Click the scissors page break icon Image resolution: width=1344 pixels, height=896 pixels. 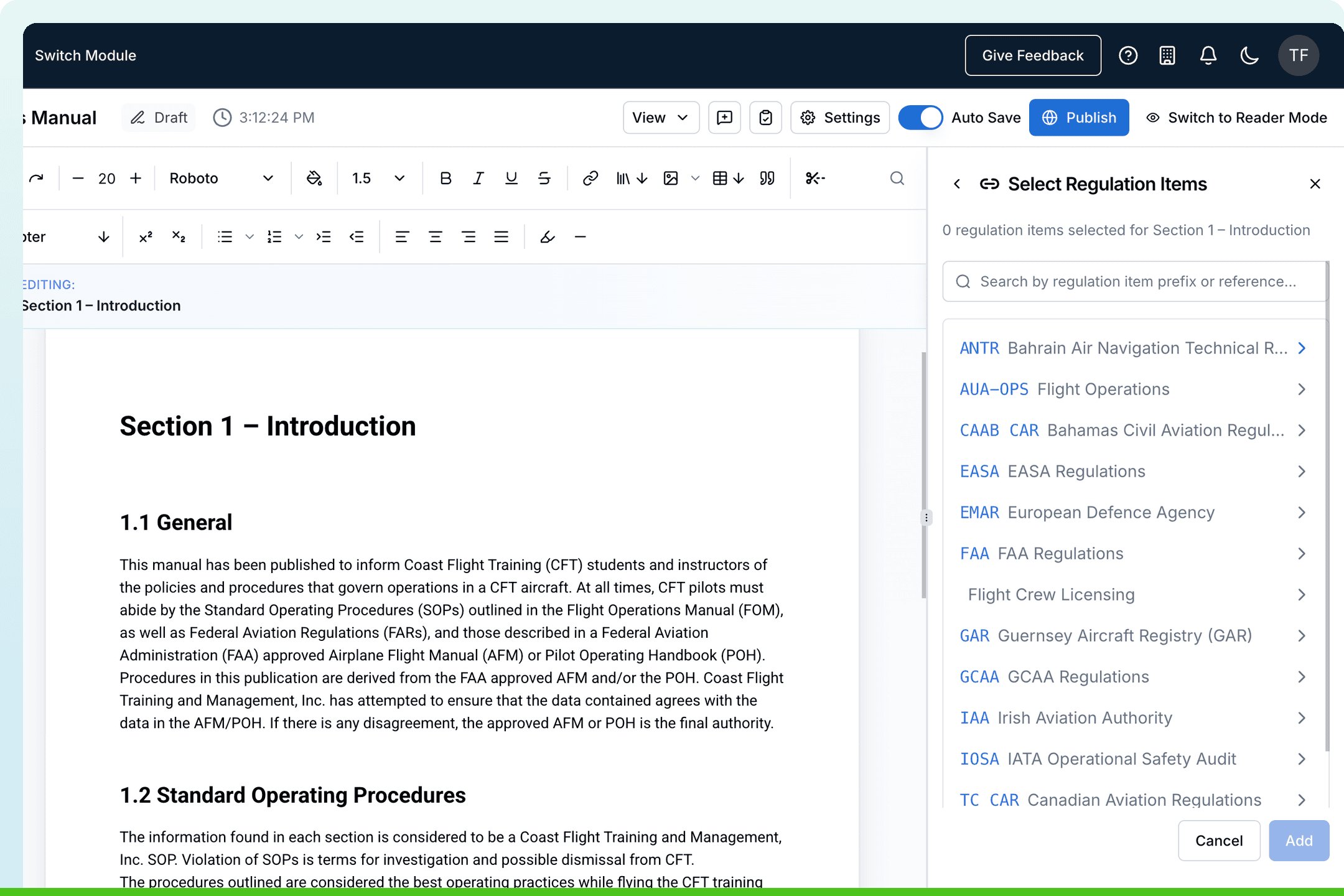[x=815, y=179]
